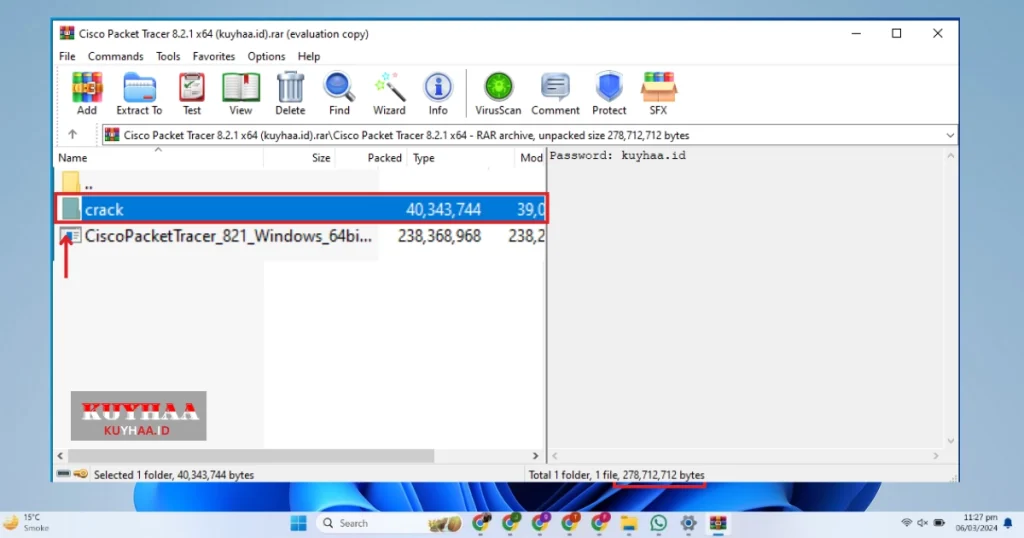Go up one level with arrow

click(x=72, y=134)
